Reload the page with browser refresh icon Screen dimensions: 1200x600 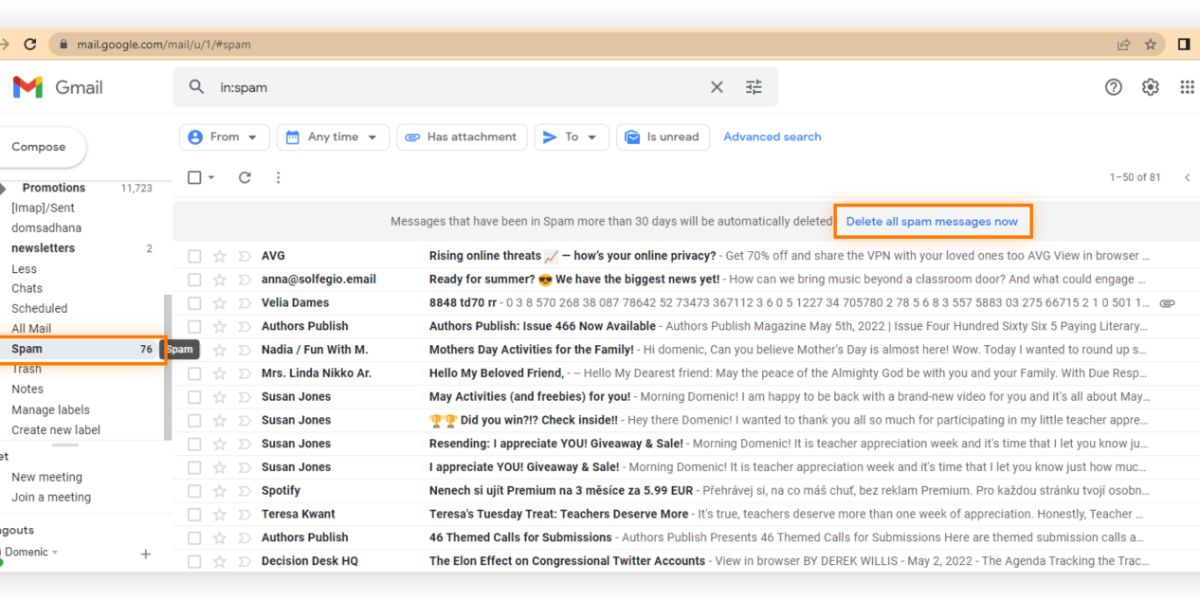30,44
